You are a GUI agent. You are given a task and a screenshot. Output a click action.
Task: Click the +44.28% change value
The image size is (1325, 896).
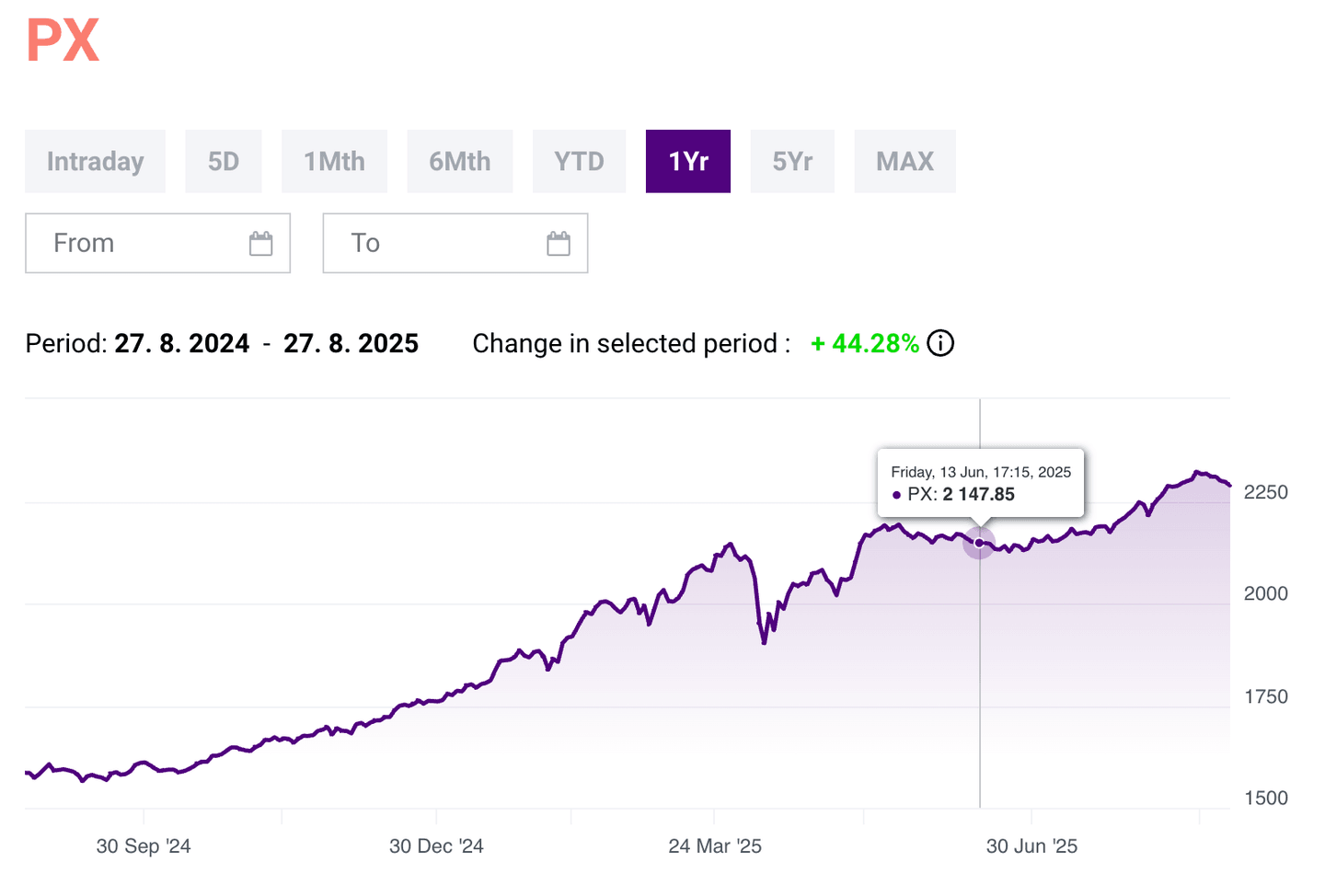coord(865,343)
